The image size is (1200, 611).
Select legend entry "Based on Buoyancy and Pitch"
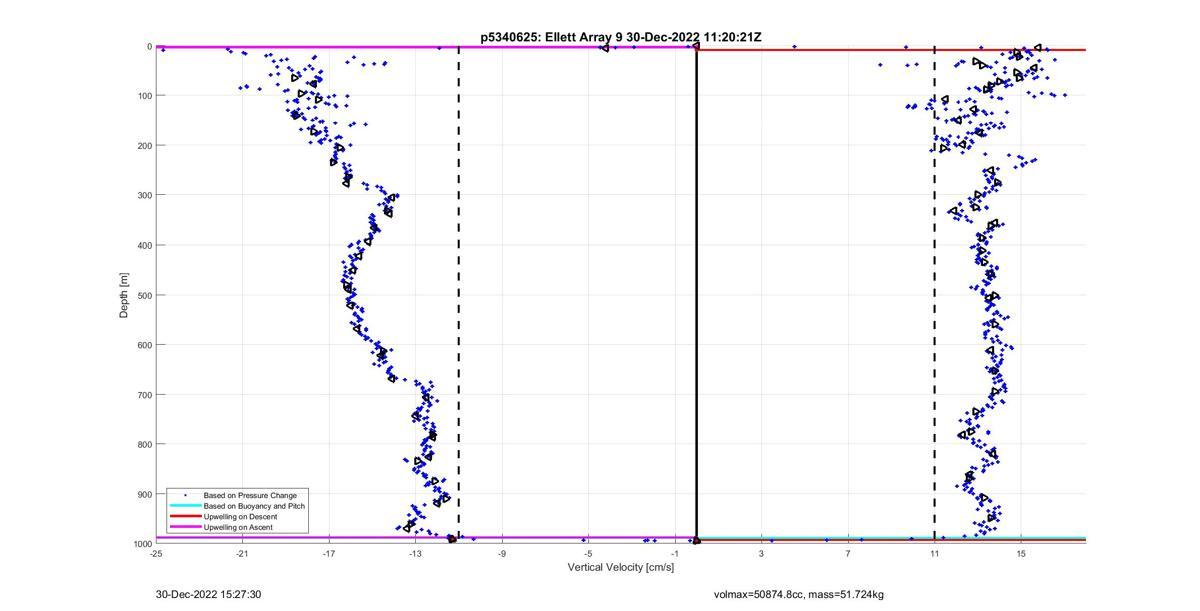coord(254,506)
